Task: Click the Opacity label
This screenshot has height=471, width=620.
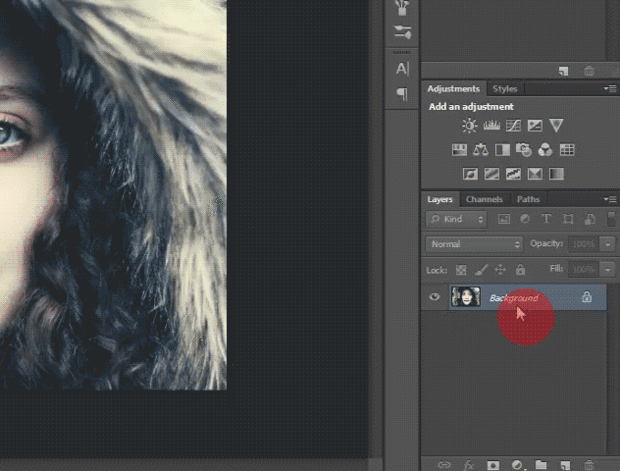Action: point(546,244)
